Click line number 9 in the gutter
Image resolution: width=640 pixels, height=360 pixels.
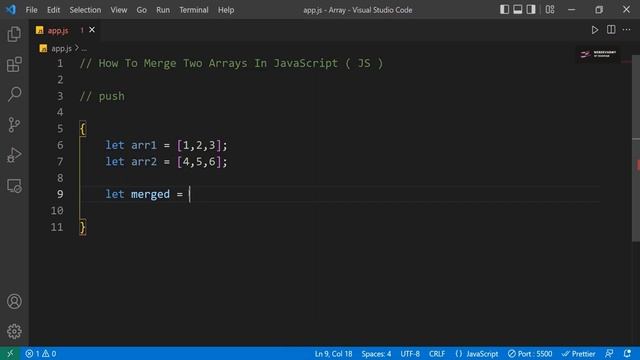pos(60,194)
